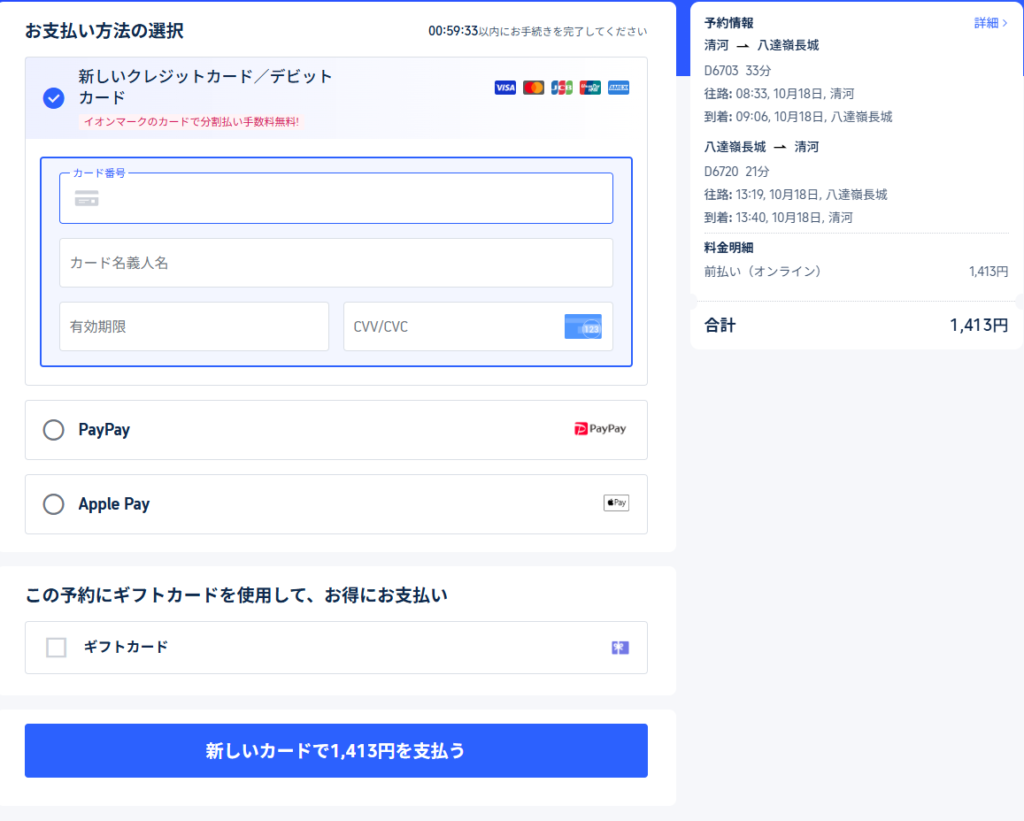Click the 有効期限 expiry field

tap(194, 327)
